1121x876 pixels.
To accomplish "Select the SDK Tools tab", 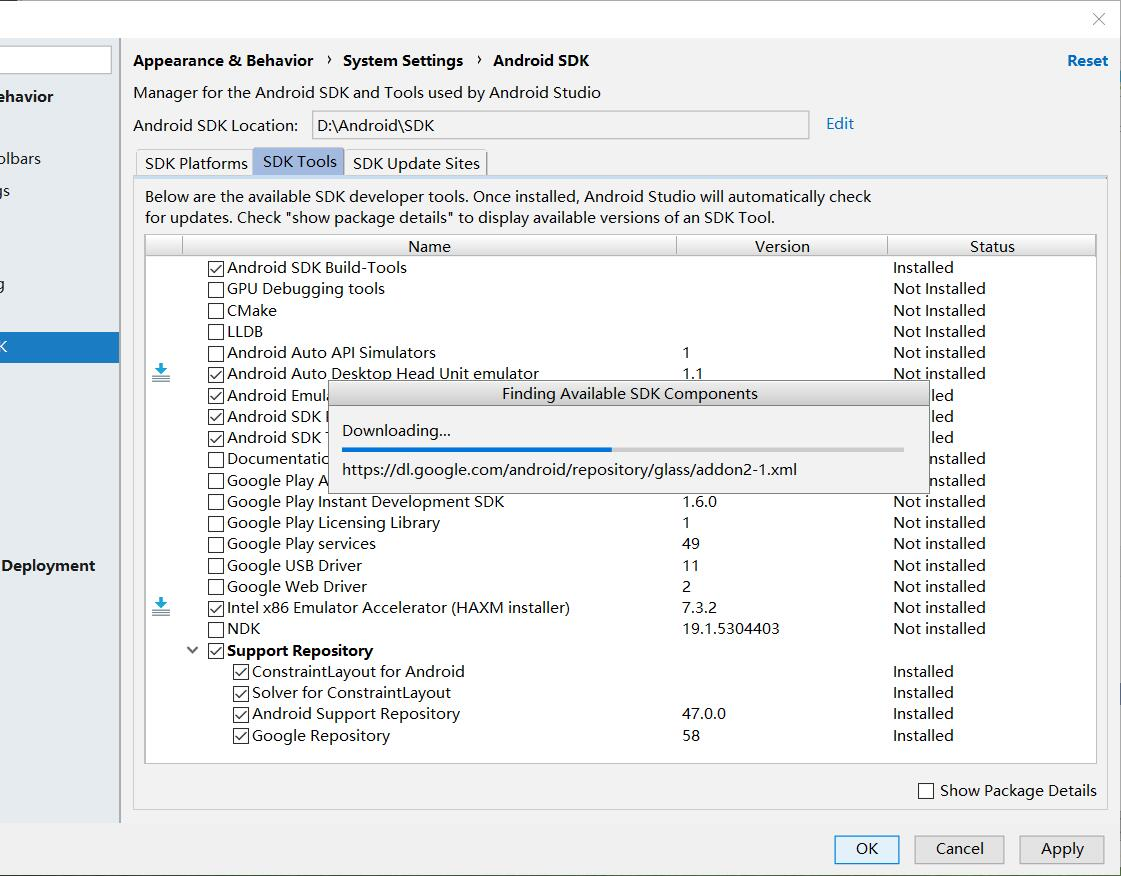I will point(299,162).
